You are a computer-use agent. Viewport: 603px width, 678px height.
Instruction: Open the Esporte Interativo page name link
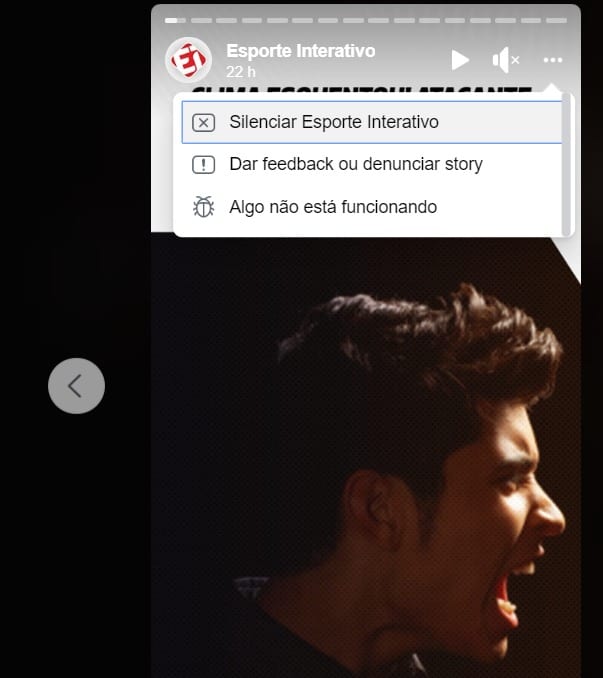click(x=300, y=51)
